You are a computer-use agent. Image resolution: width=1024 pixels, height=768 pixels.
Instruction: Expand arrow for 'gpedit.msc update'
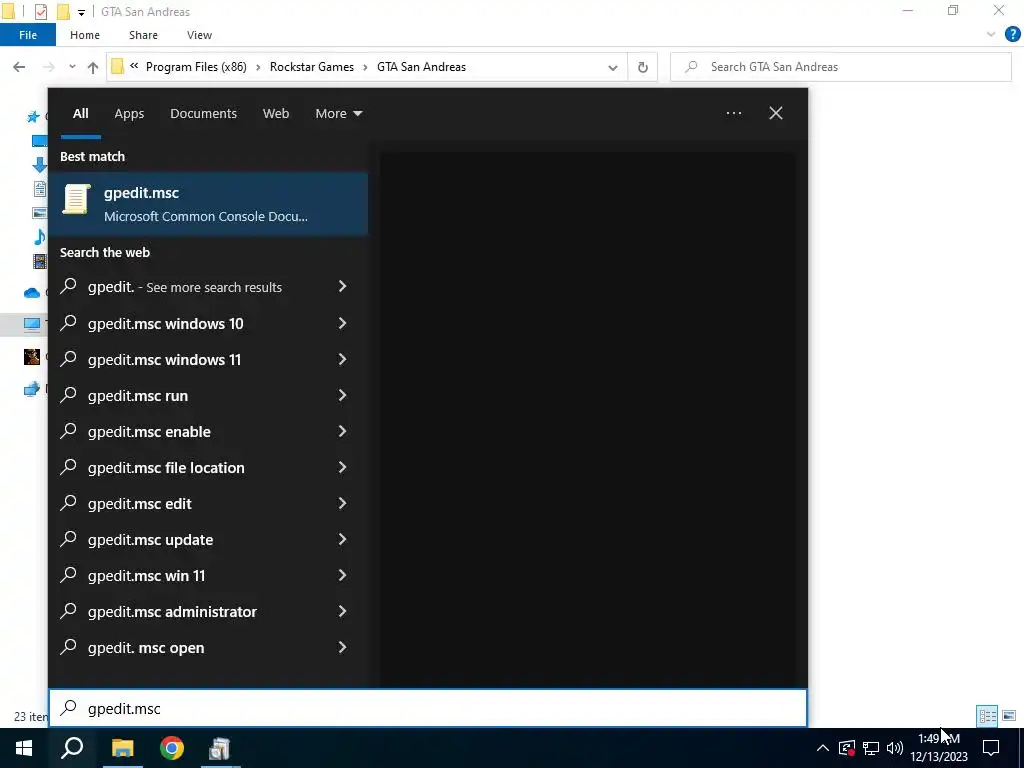pos(342,539)
